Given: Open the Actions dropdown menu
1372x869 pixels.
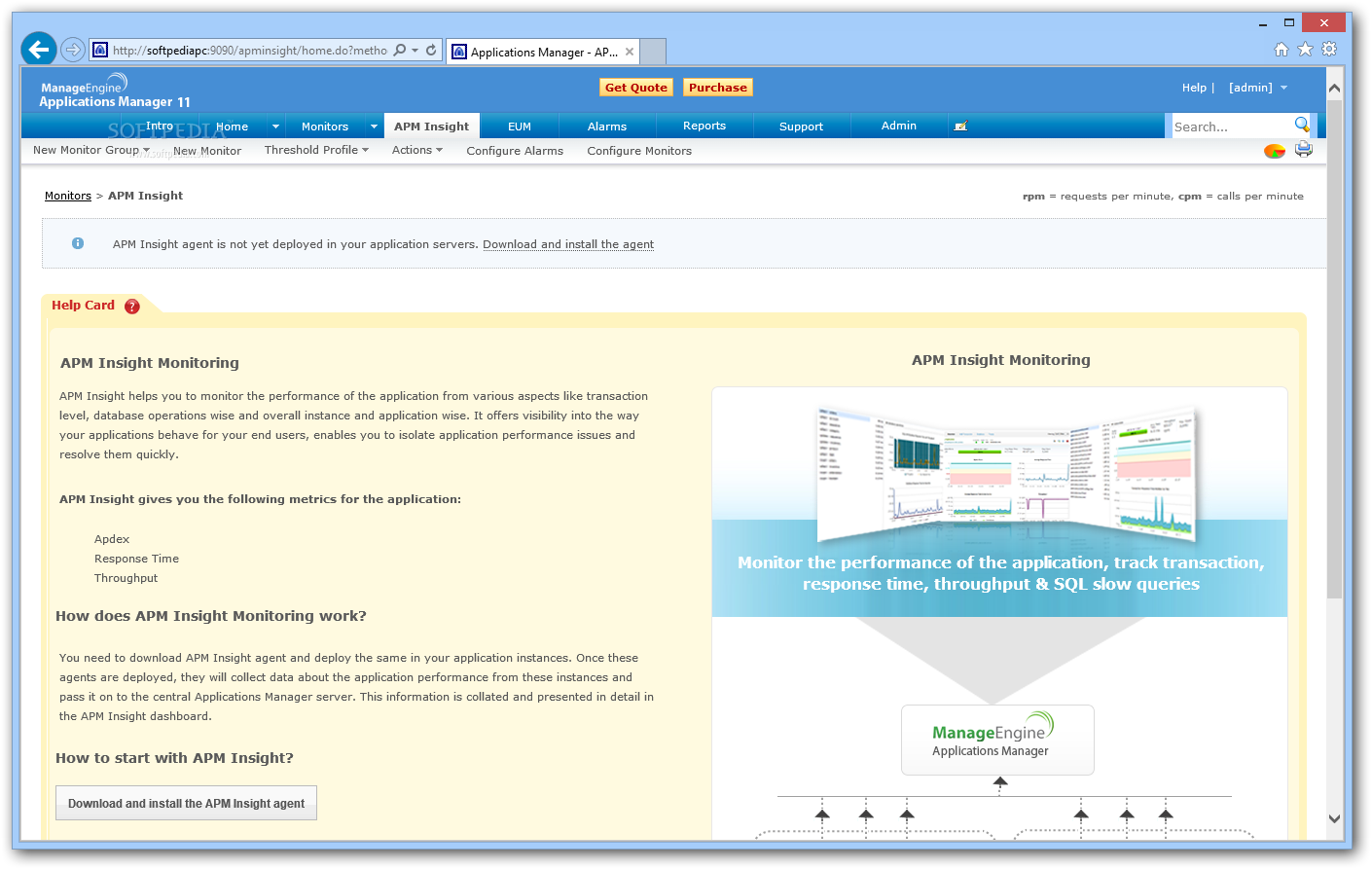Looking at the screenshot, I should (417, 150).
